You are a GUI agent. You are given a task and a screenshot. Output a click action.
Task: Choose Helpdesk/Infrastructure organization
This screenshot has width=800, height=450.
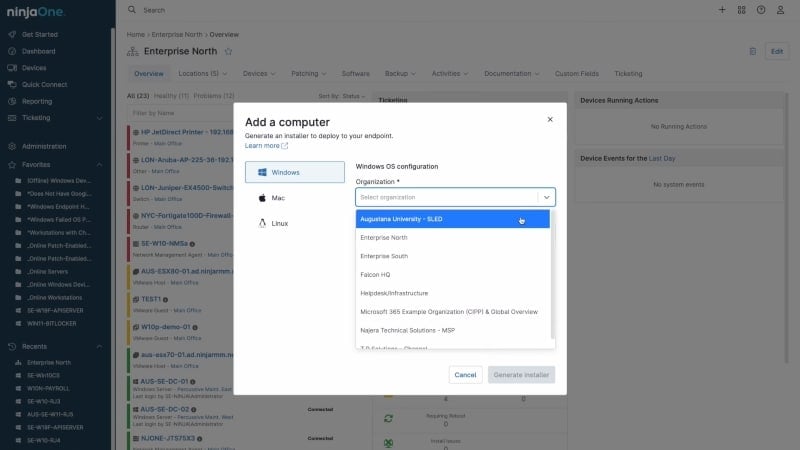pos(453,293)
